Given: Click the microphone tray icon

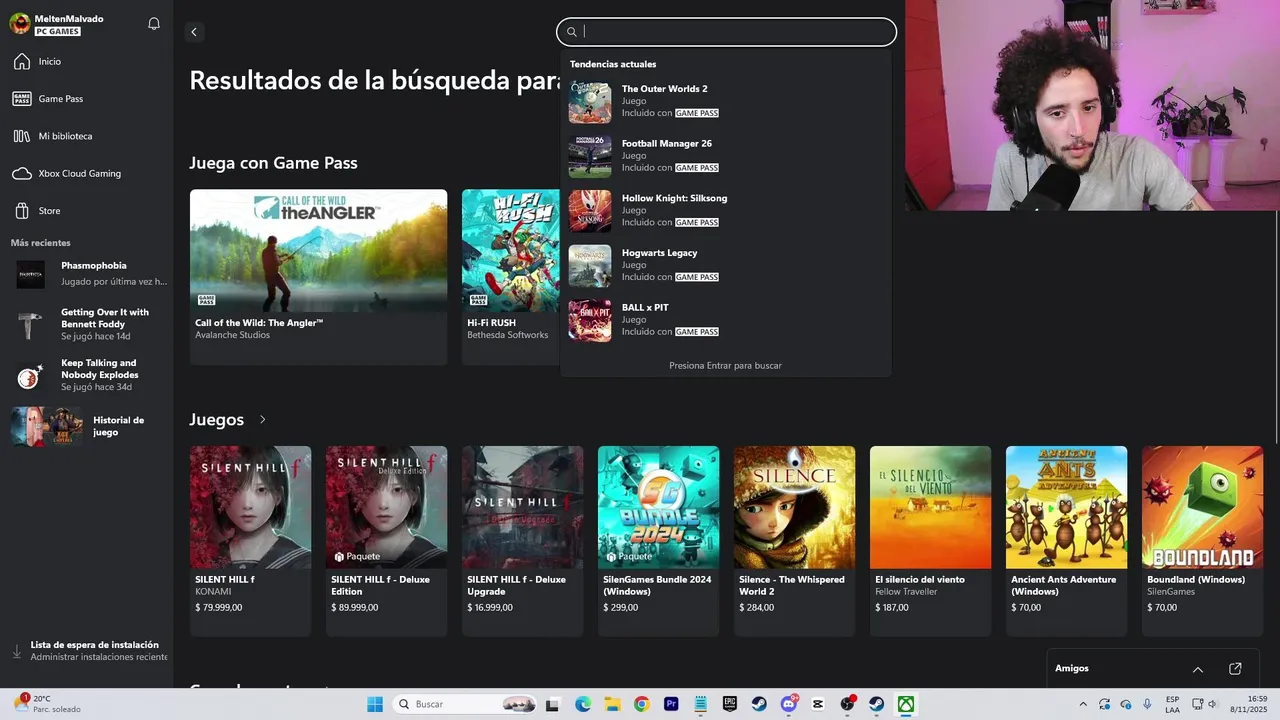Looking at the screenshot, I should [1147, 704].
